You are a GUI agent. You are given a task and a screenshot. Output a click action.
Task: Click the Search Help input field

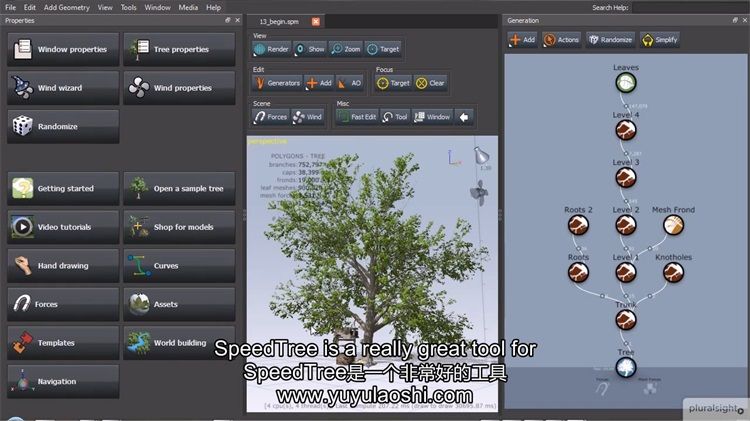coord(690,8)
